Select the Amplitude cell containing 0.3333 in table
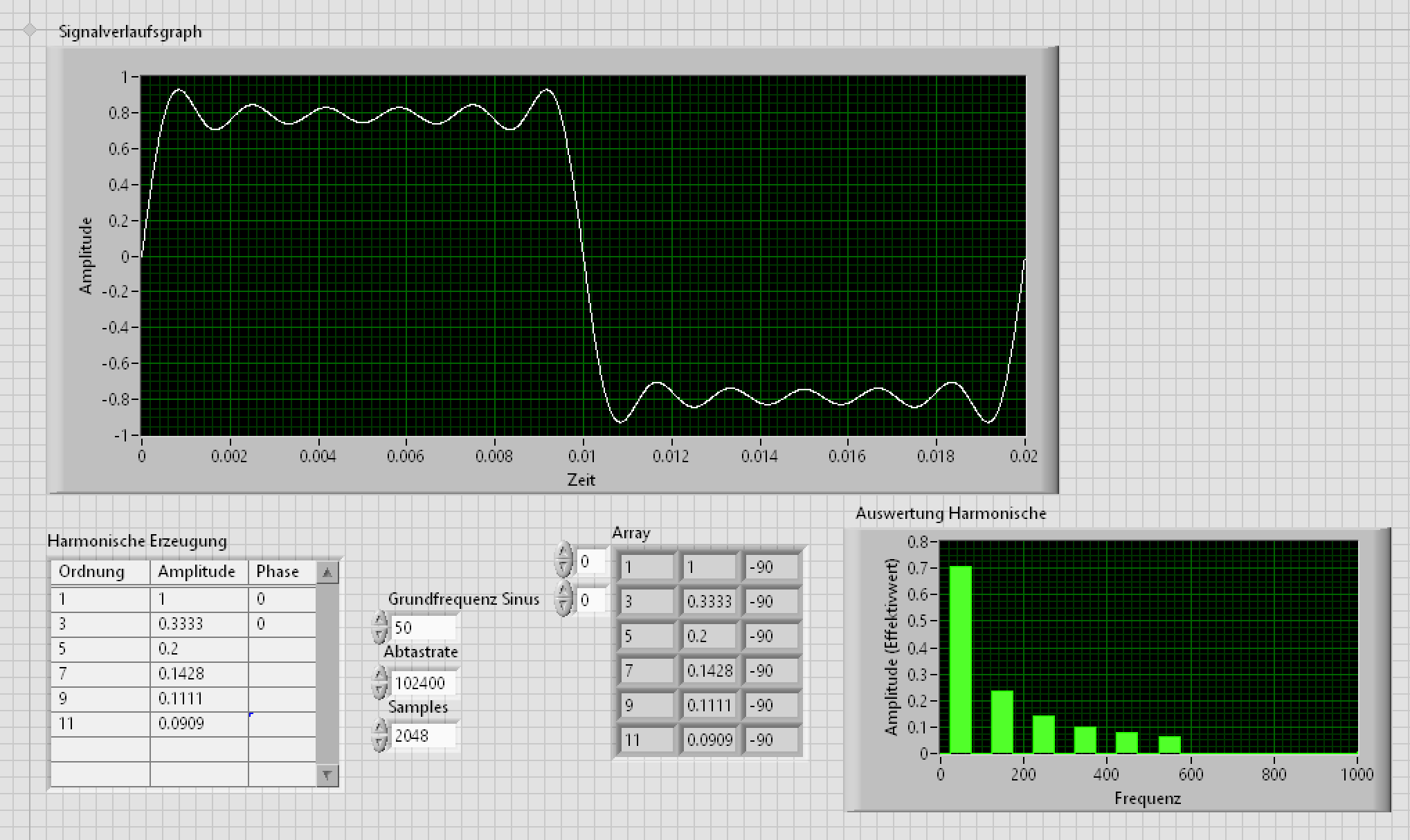This screenshot has height=840, width=1410. 198,624
